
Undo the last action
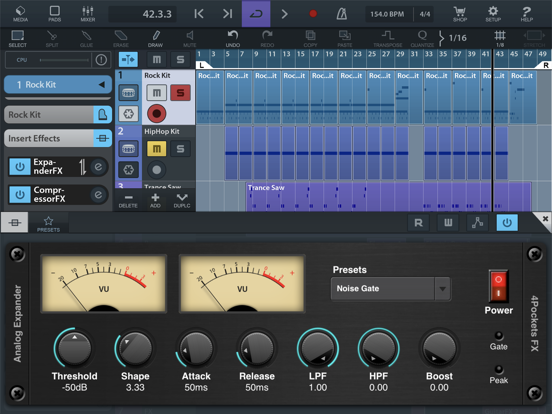pos(233,39)
